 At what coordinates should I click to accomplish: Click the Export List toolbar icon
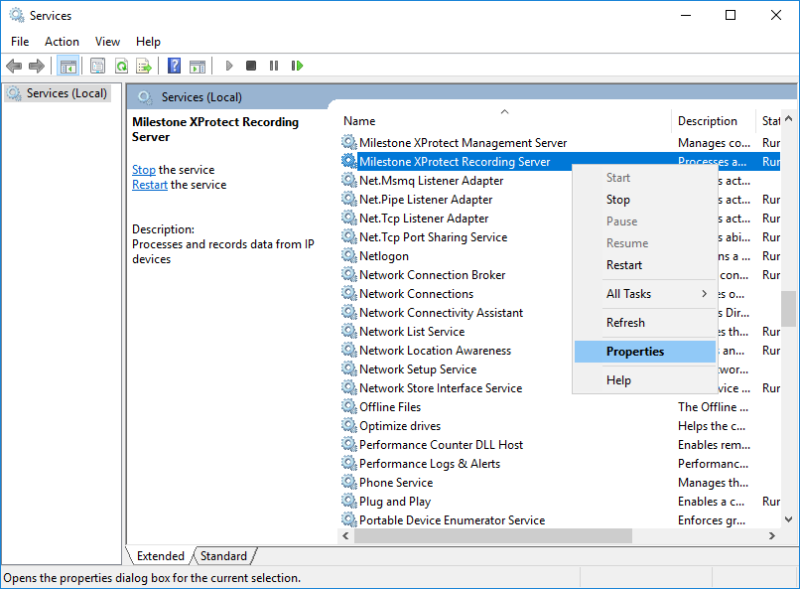click(x=144, y=66)
